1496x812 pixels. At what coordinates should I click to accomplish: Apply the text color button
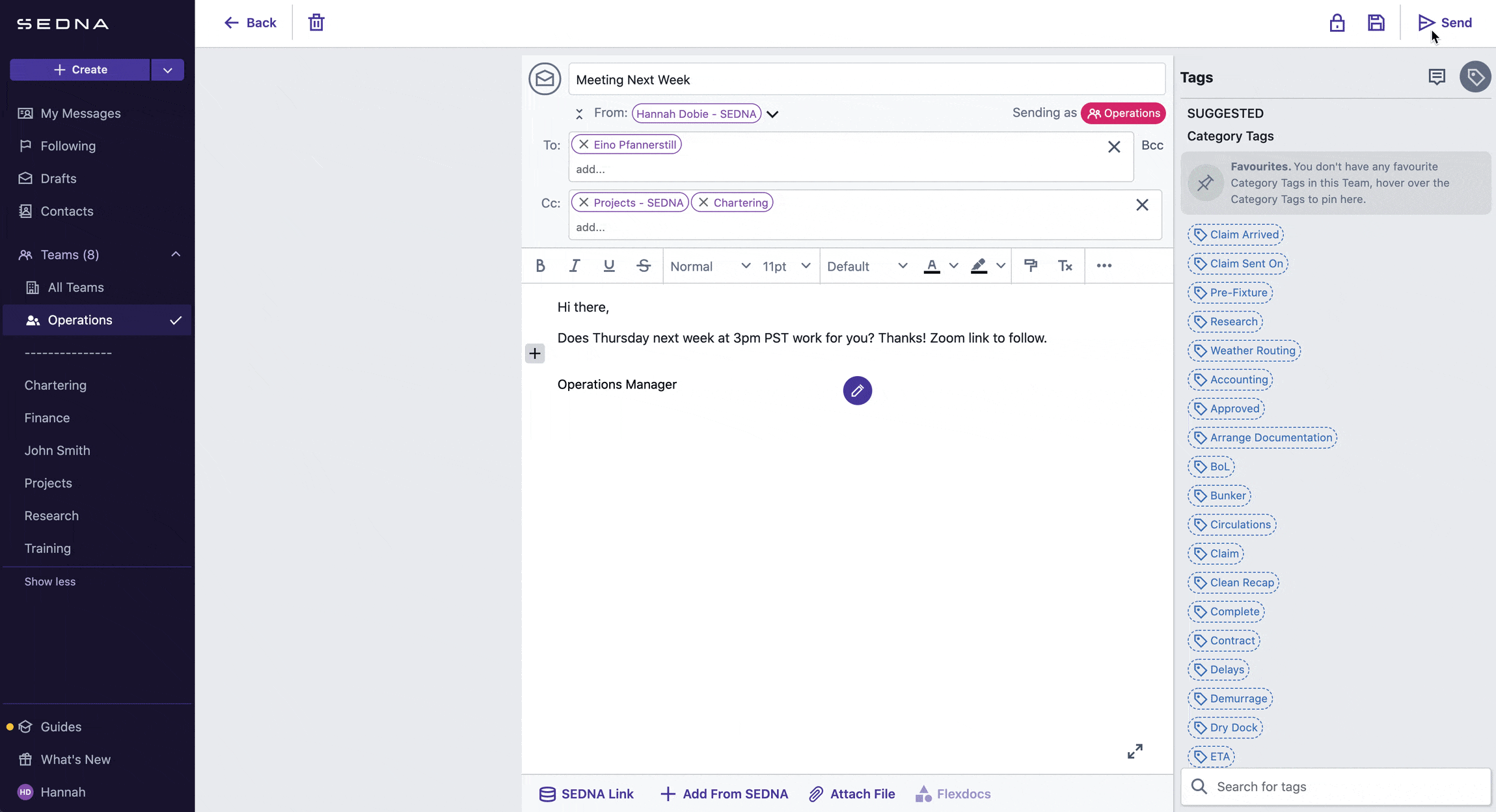tap(932, 265)
